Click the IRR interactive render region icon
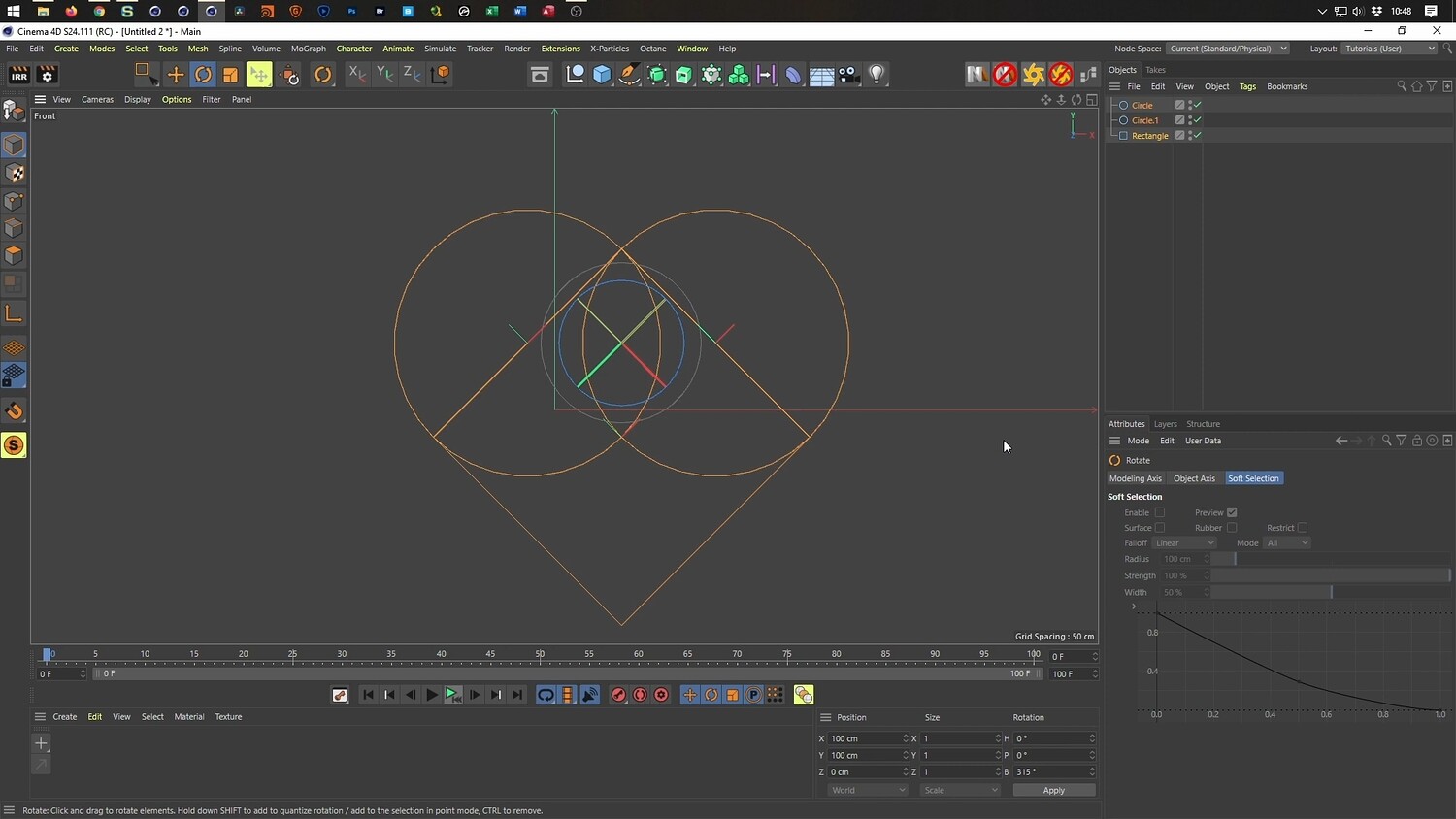 tap(18, 75)
